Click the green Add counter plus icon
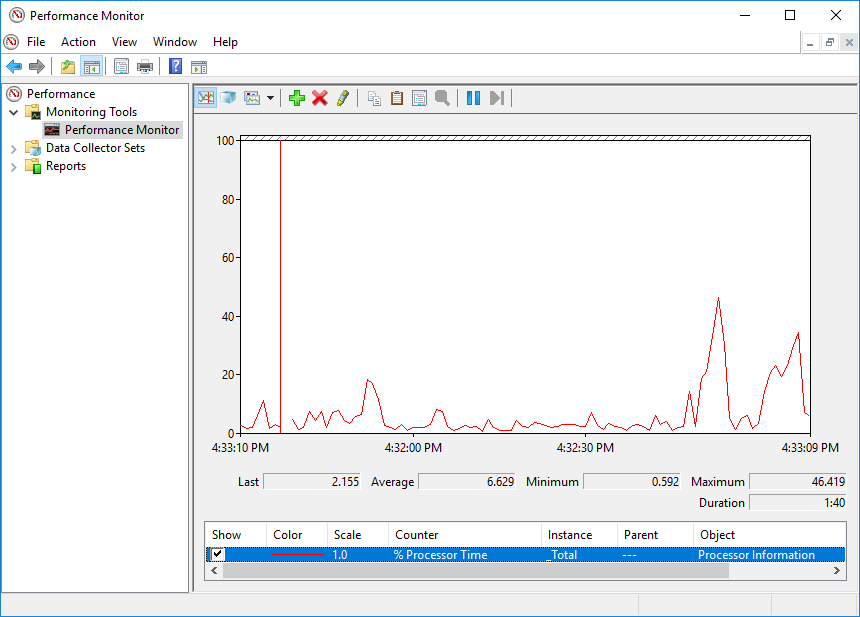Screen dimensions: 860x617 (296, 98)
